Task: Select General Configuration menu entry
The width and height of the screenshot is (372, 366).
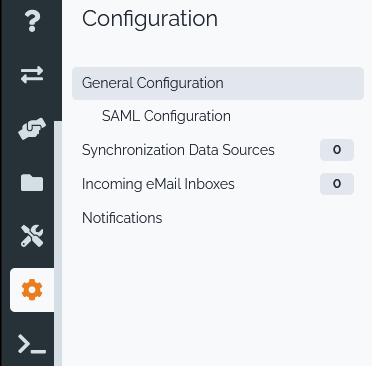Action: [x=218, y=83]
